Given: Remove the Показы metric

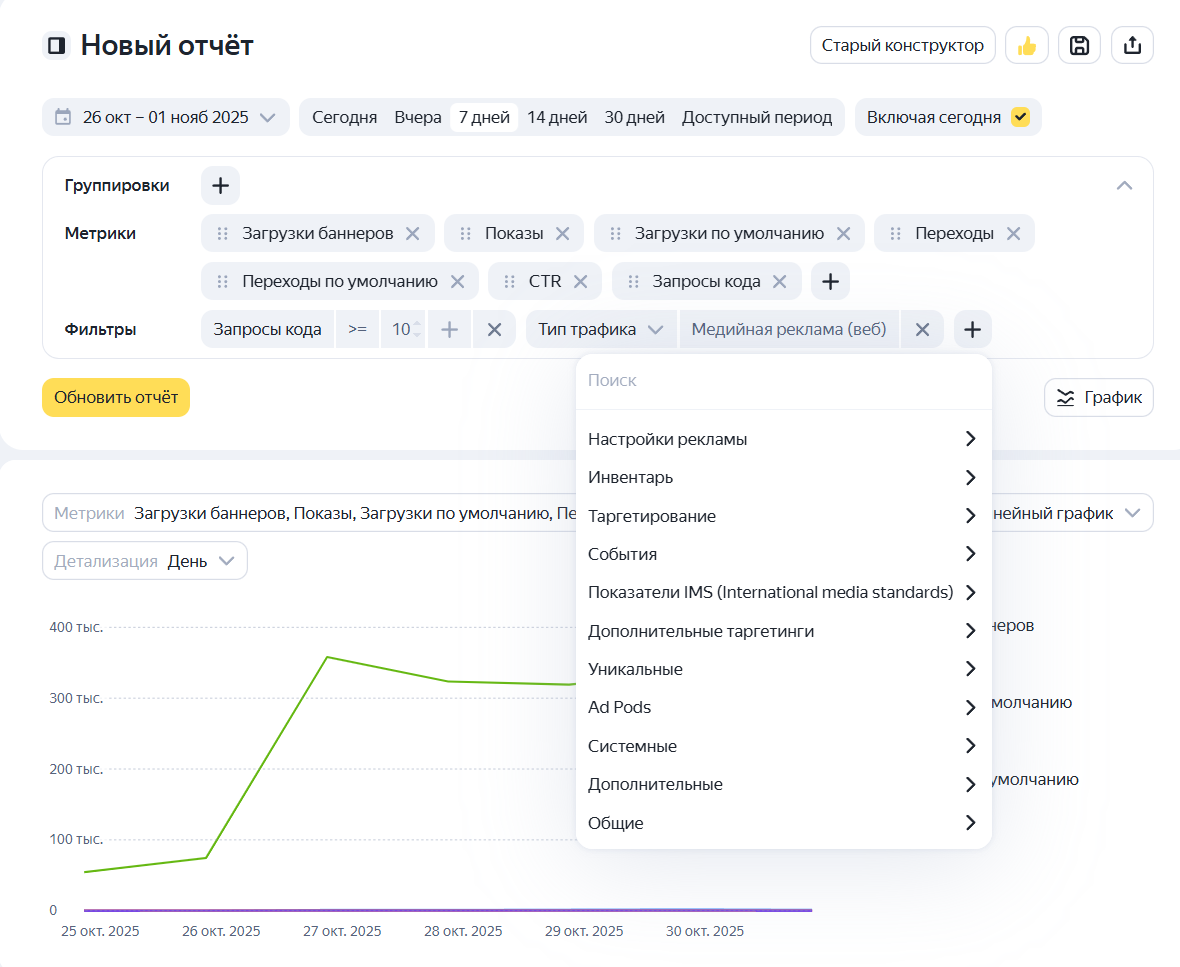Looking at the screenshot, I should click(x=562, y=234).
